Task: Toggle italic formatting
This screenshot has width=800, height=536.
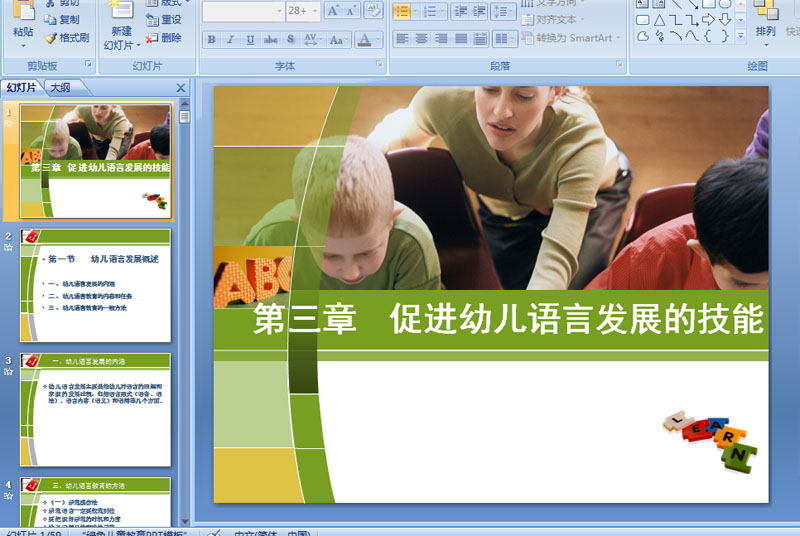Action: point(231,40)
